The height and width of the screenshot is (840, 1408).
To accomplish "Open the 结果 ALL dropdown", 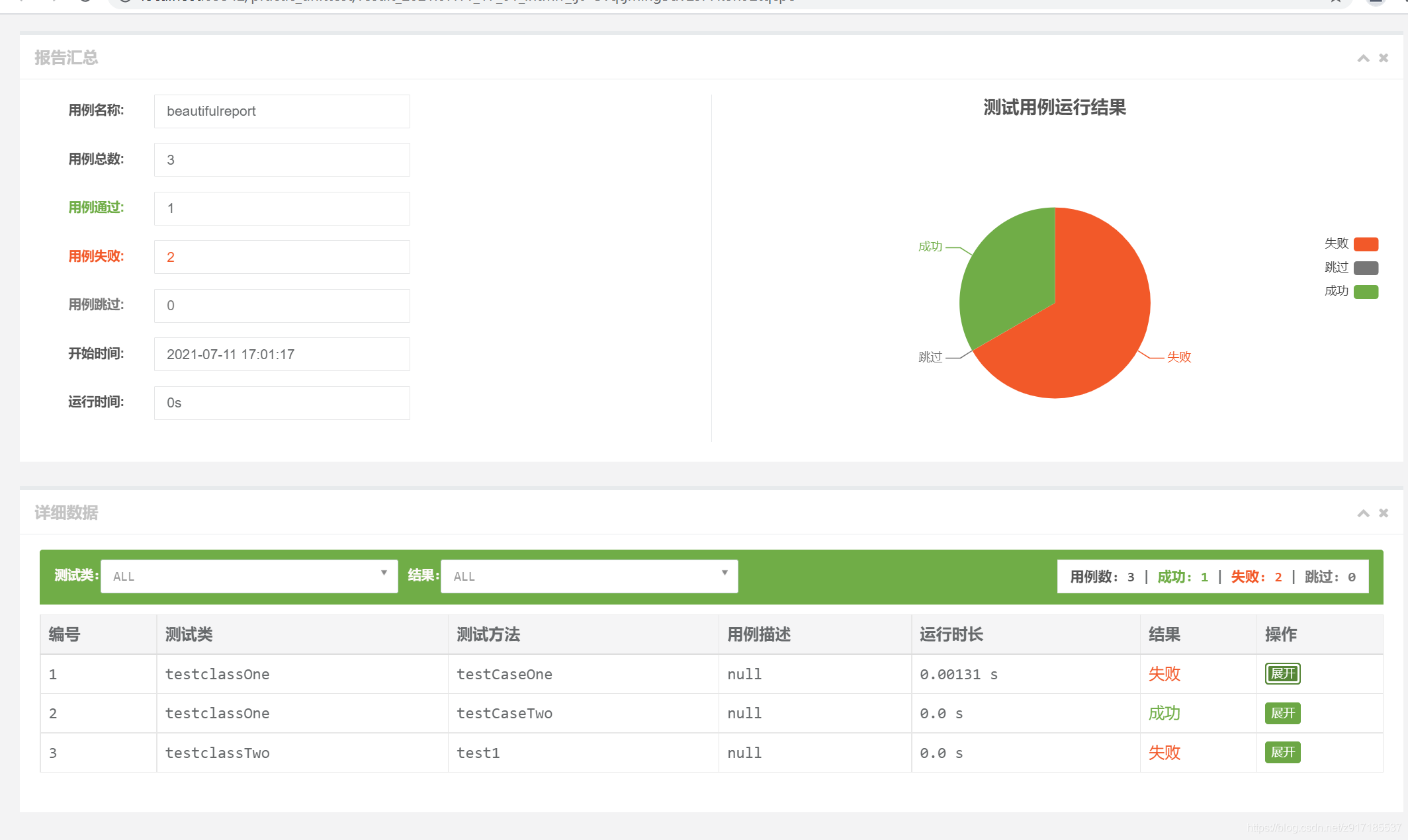I will pos(589,576).
